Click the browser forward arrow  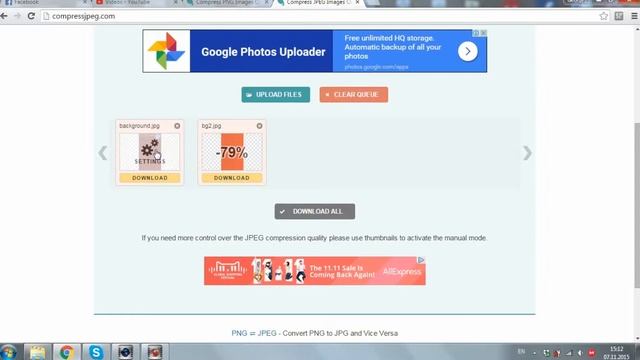[17, 16]
